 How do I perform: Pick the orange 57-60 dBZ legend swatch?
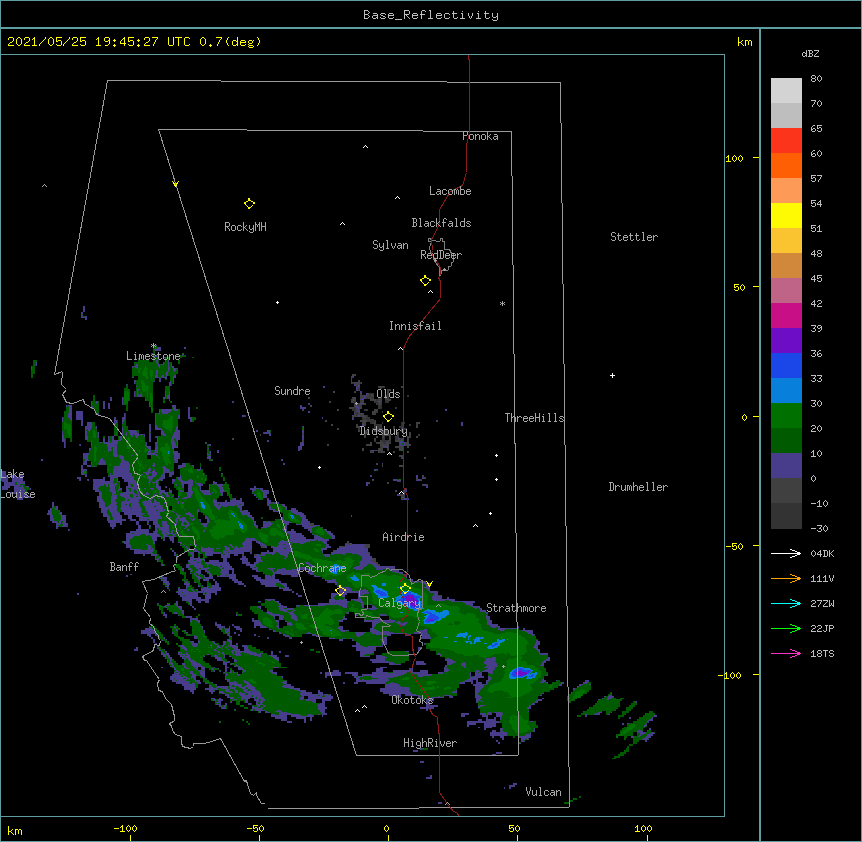click(x=786, y=165)
